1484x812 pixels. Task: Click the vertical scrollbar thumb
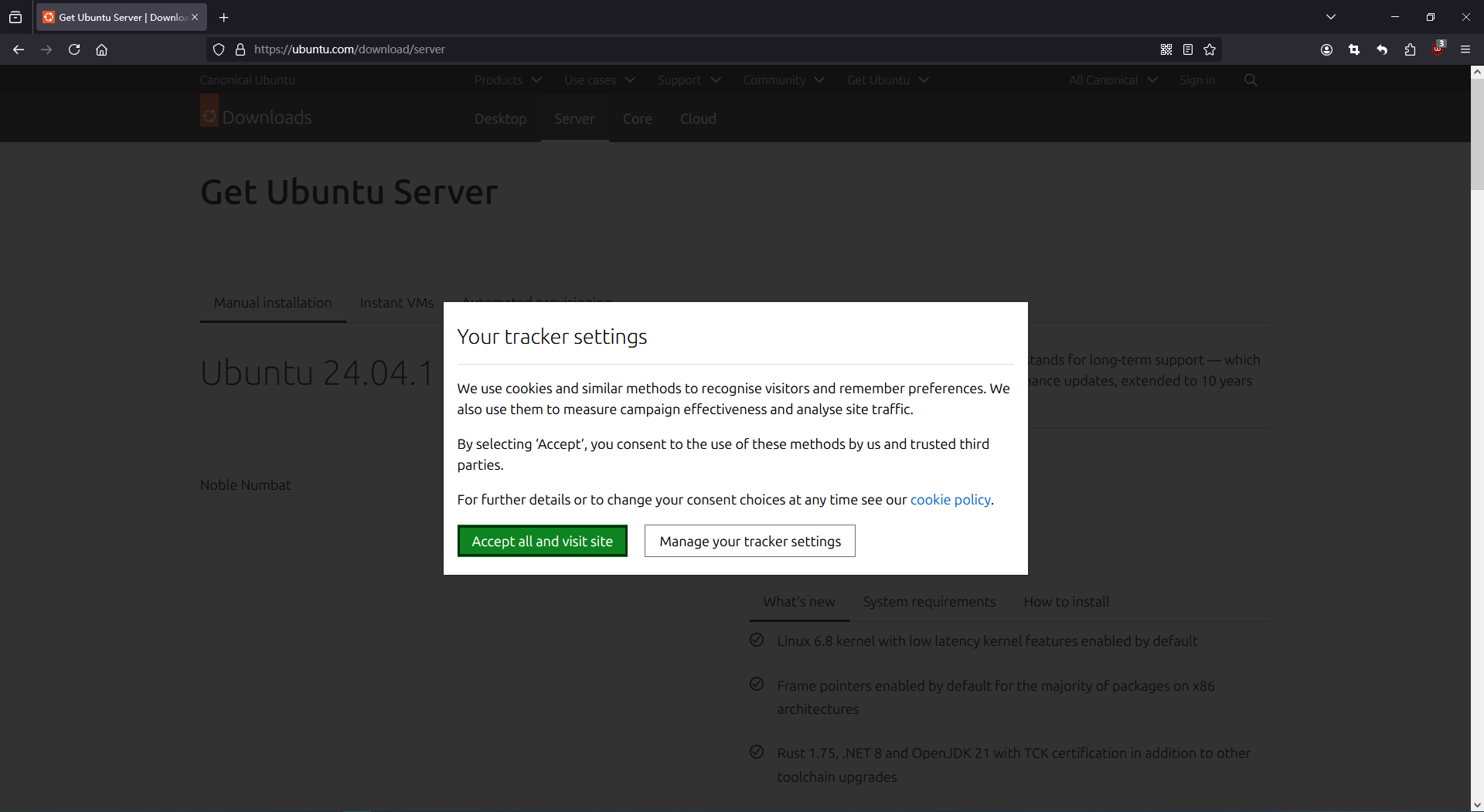pyautogui.click(x=1477, y=134)
